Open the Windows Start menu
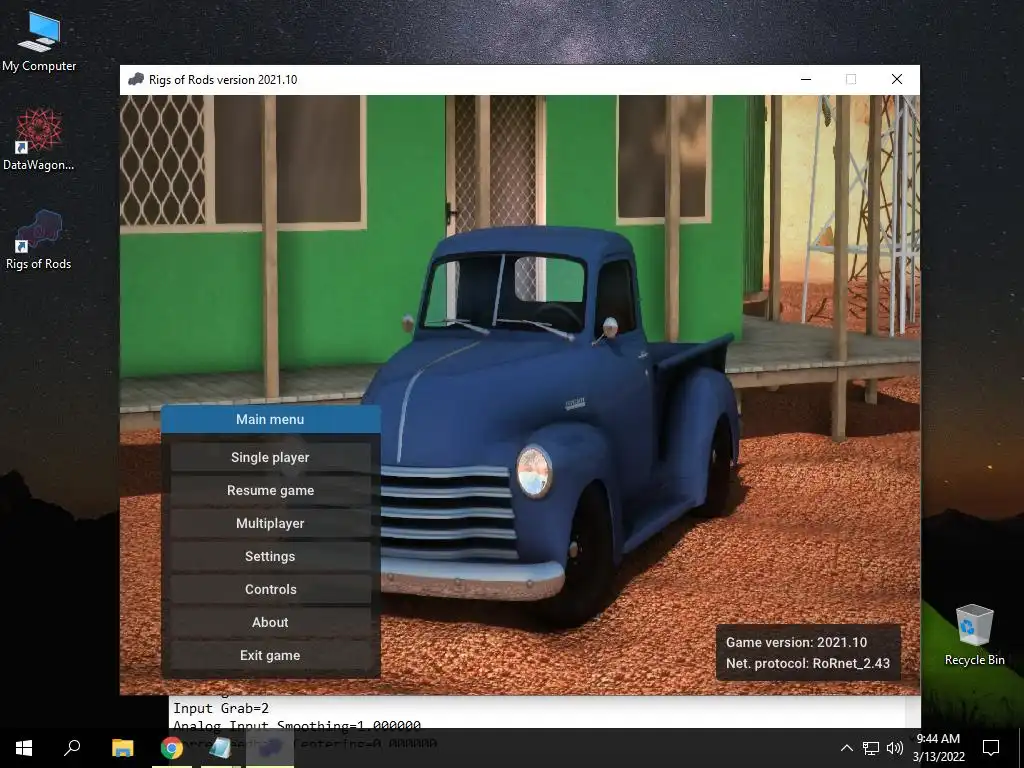The image size is (1024, 768). click(x=24, y=748)
